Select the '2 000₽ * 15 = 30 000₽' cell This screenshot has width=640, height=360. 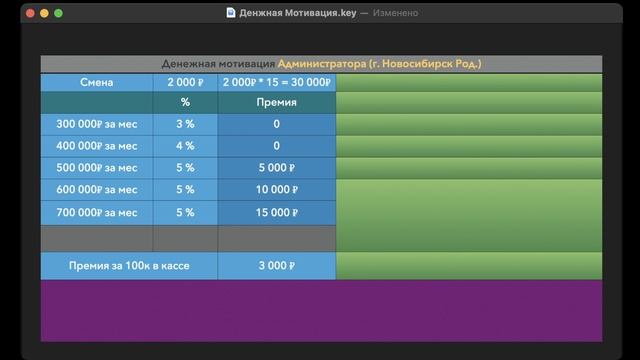point(277,82)
